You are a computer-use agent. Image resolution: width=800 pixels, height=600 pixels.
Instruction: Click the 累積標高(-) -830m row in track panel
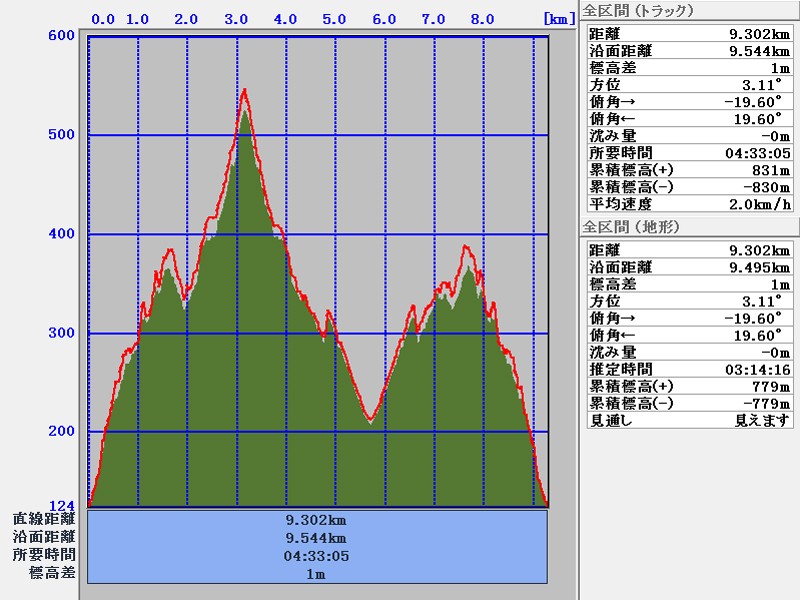(689, 187)
